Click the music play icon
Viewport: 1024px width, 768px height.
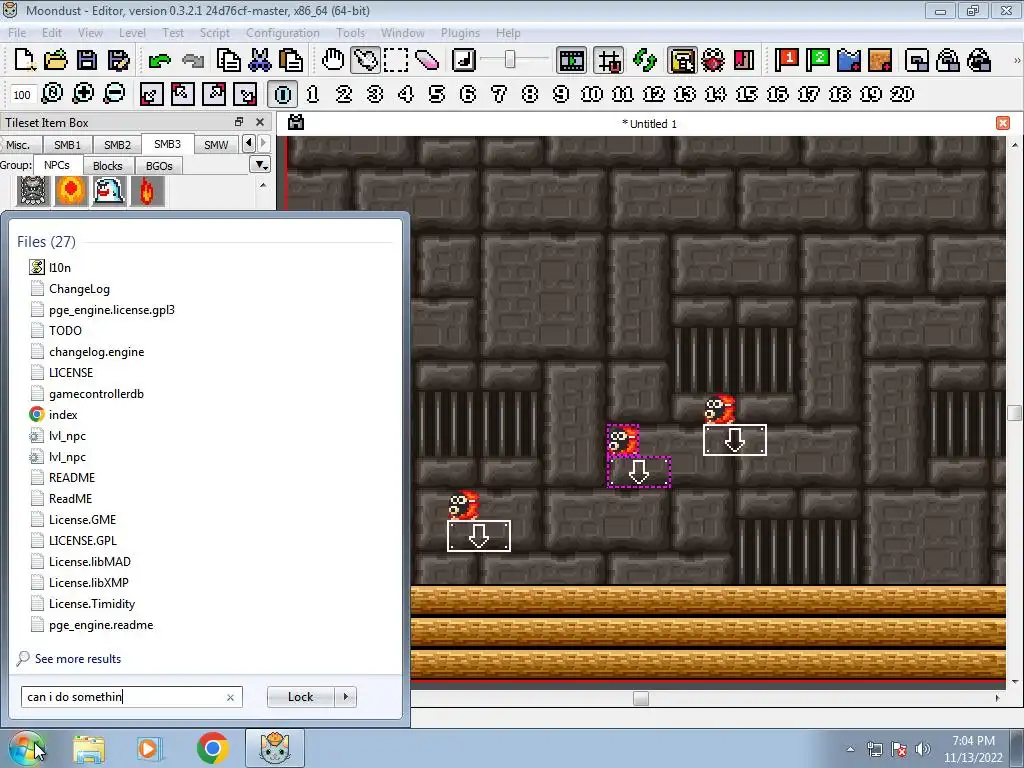coord(464,60)
